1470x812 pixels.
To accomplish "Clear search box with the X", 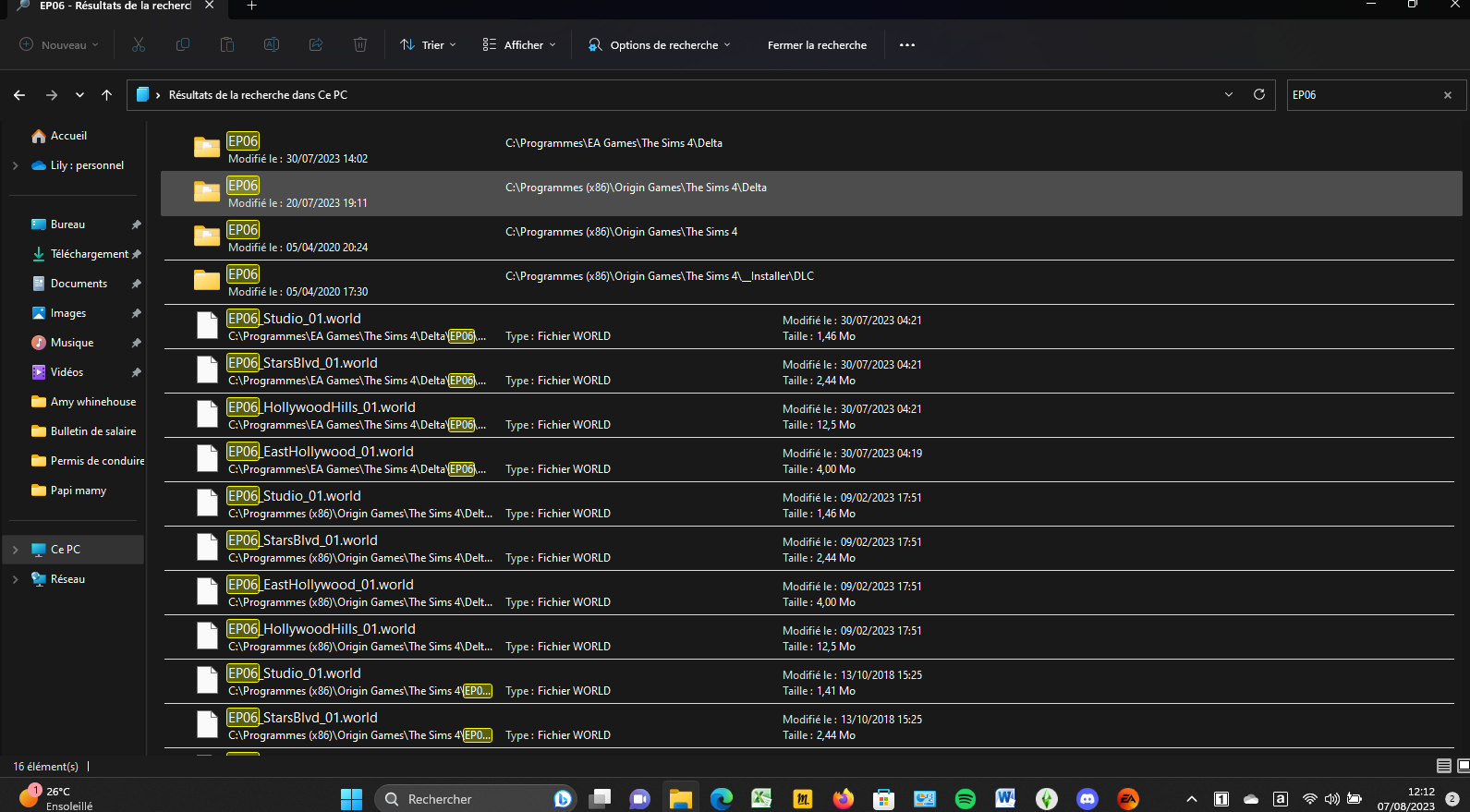I will 1448,95.
